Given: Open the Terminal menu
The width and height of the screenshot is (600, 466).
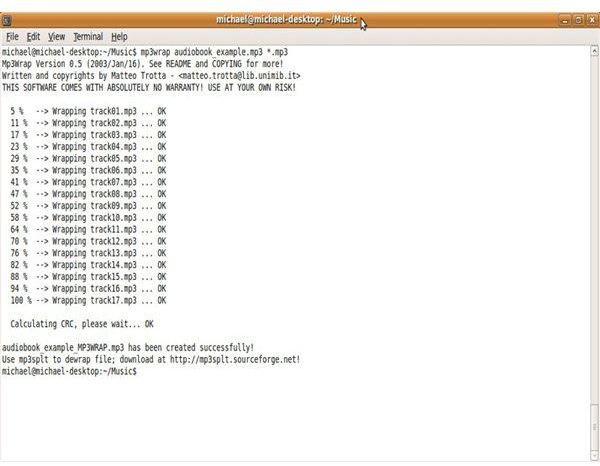Looking at the screenshot, I should tap(88, 37).
